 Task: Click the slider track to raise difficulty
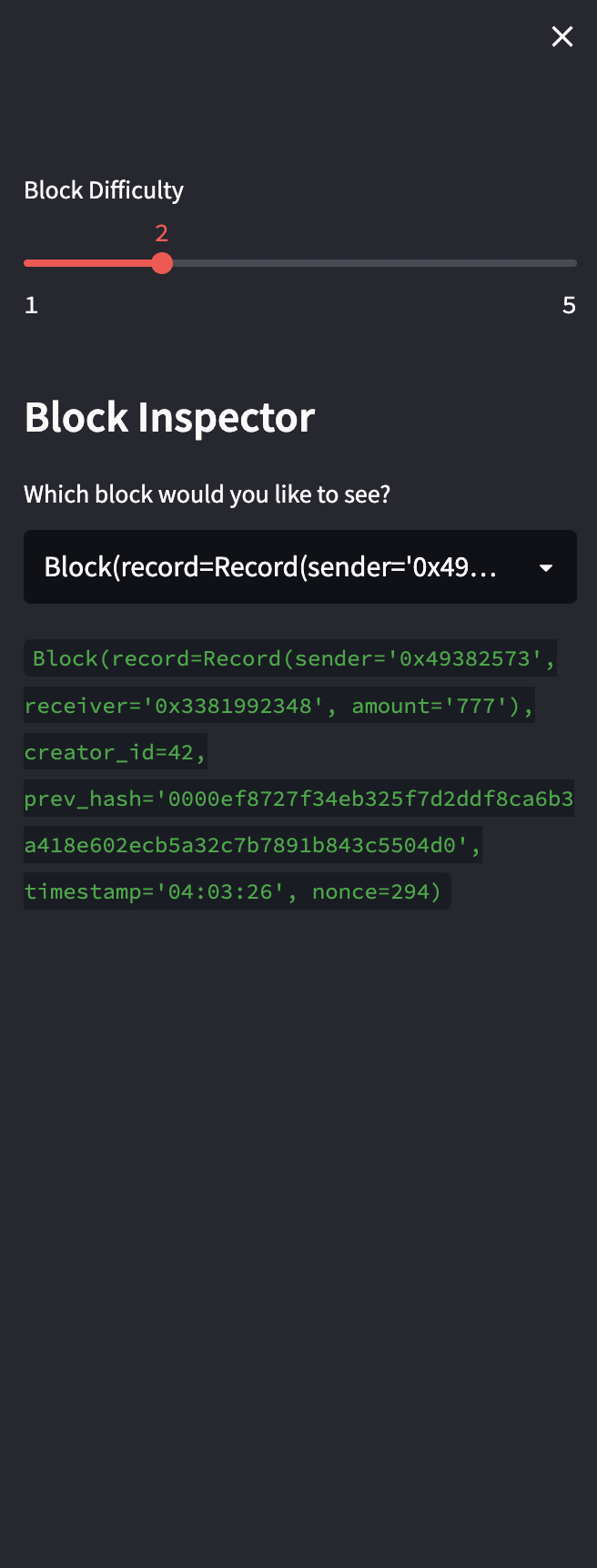click(364, 263)
